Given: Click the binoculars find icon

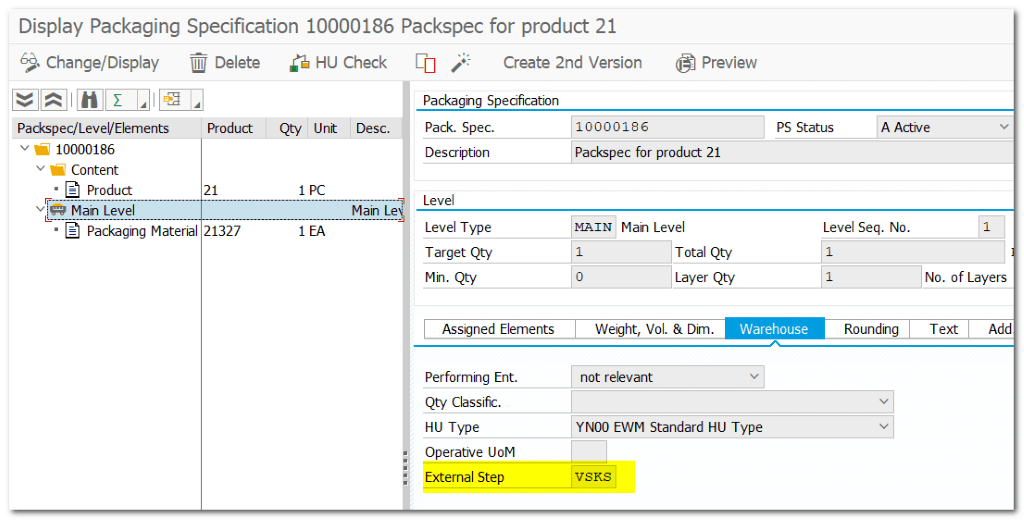Looking at the screenshot, I should click(89, 100).
